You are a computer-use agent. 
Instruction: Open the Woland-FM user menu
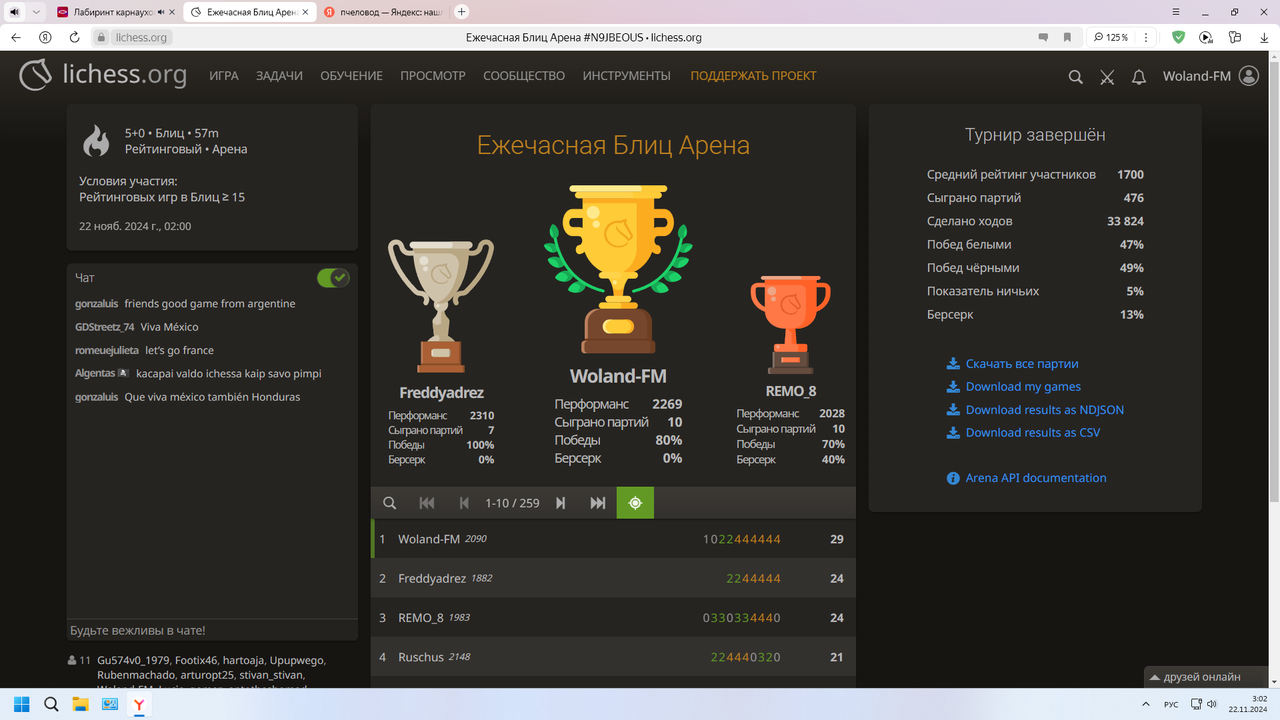[1210, 76]
